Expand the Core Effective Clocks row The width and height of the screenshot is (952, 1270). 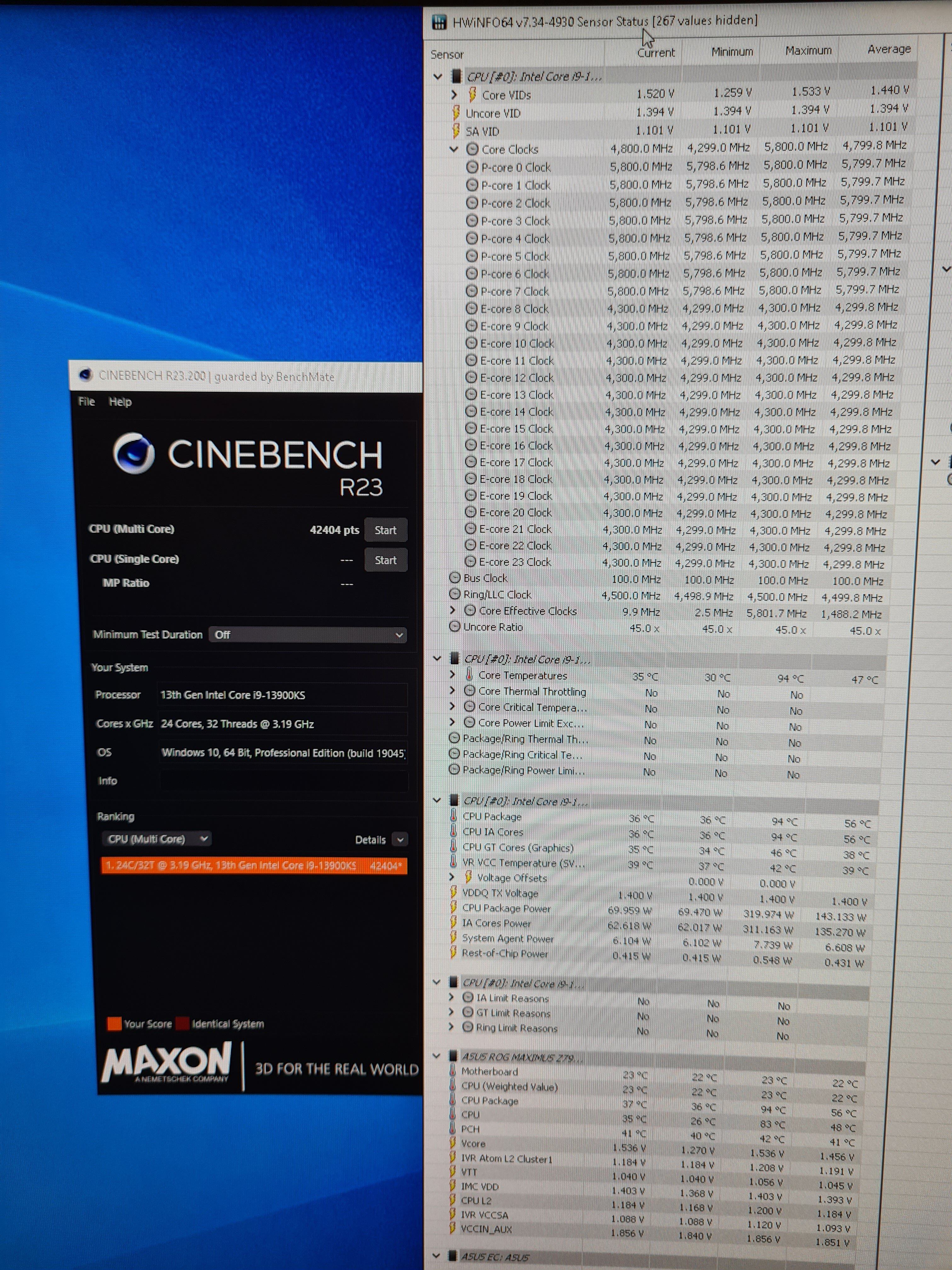tap(452, 610)
